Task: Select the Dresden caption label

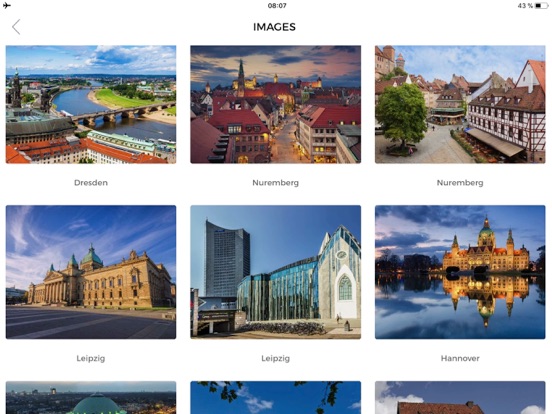Action: (x=91, y=183)
